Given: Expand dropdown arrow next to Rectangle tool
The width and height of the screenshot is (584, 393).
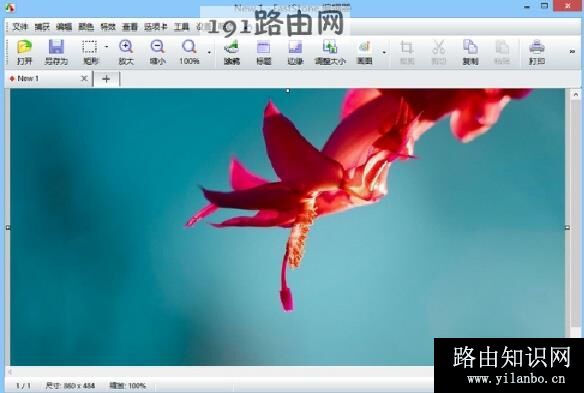Looking at the screenshot, I should pos(106,47).
